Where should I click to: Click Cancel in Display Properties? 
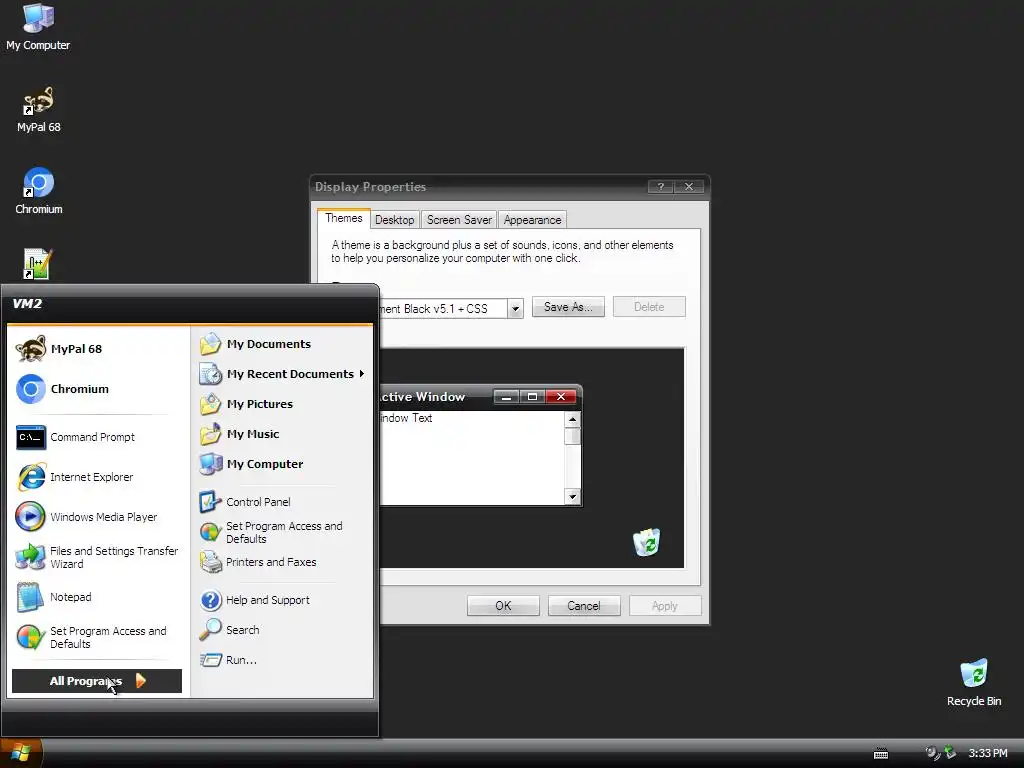tap(584, 606)
